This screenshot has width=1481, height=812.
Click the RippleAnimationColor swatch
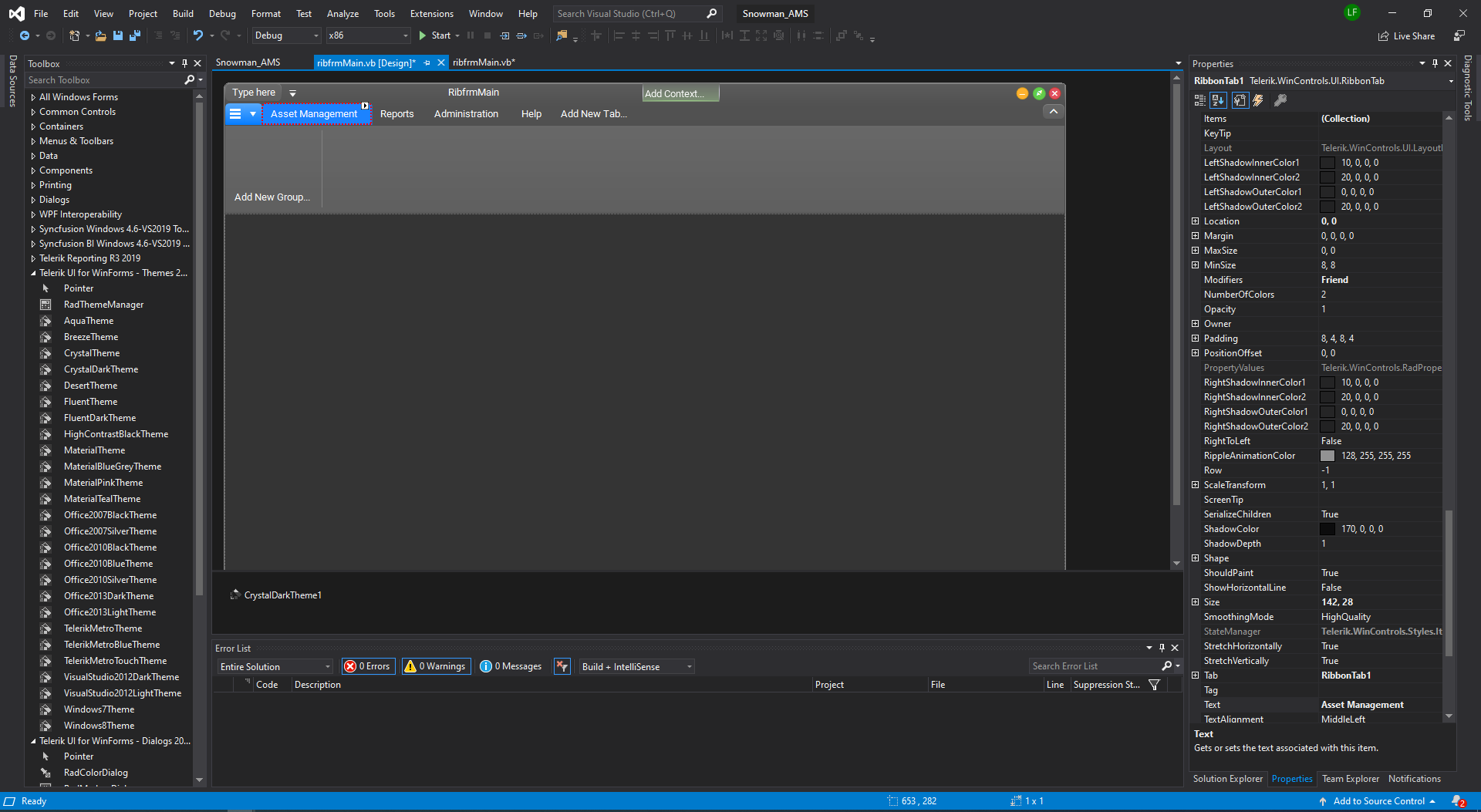click(x=1328, y=456)
